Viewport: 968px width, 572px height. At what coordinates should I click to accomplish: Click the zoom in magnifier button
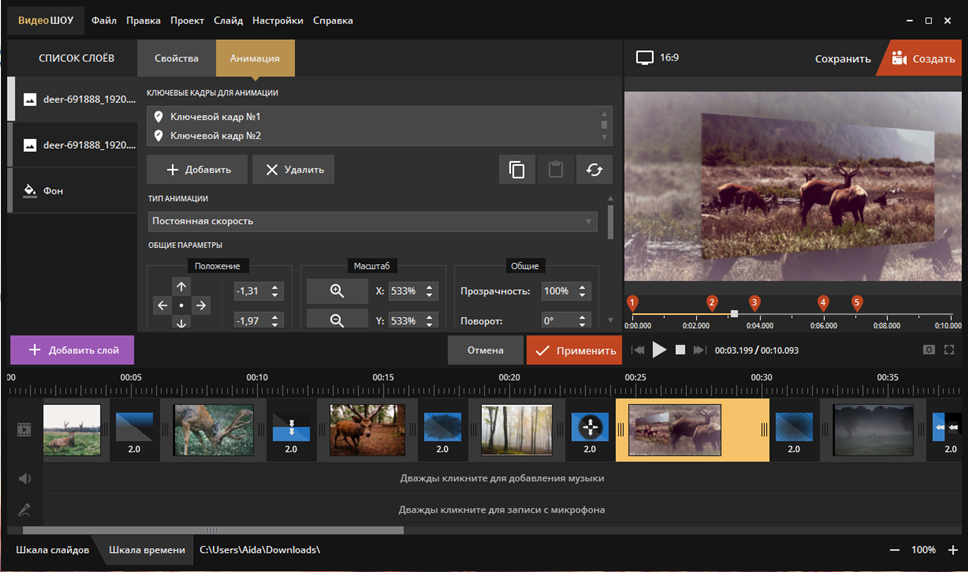point(337,291)
